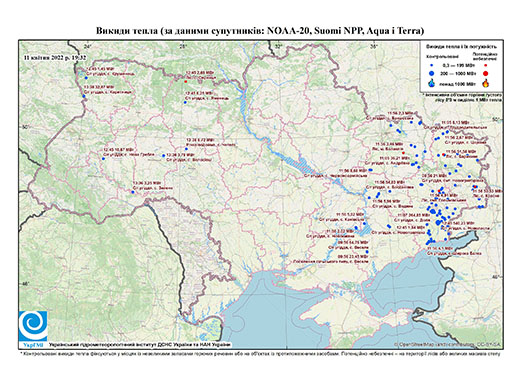Viewport: 520px width, 368px height.
Task: Click the label '11:56 5,56 МВт'
Action: tap(386, 202)
